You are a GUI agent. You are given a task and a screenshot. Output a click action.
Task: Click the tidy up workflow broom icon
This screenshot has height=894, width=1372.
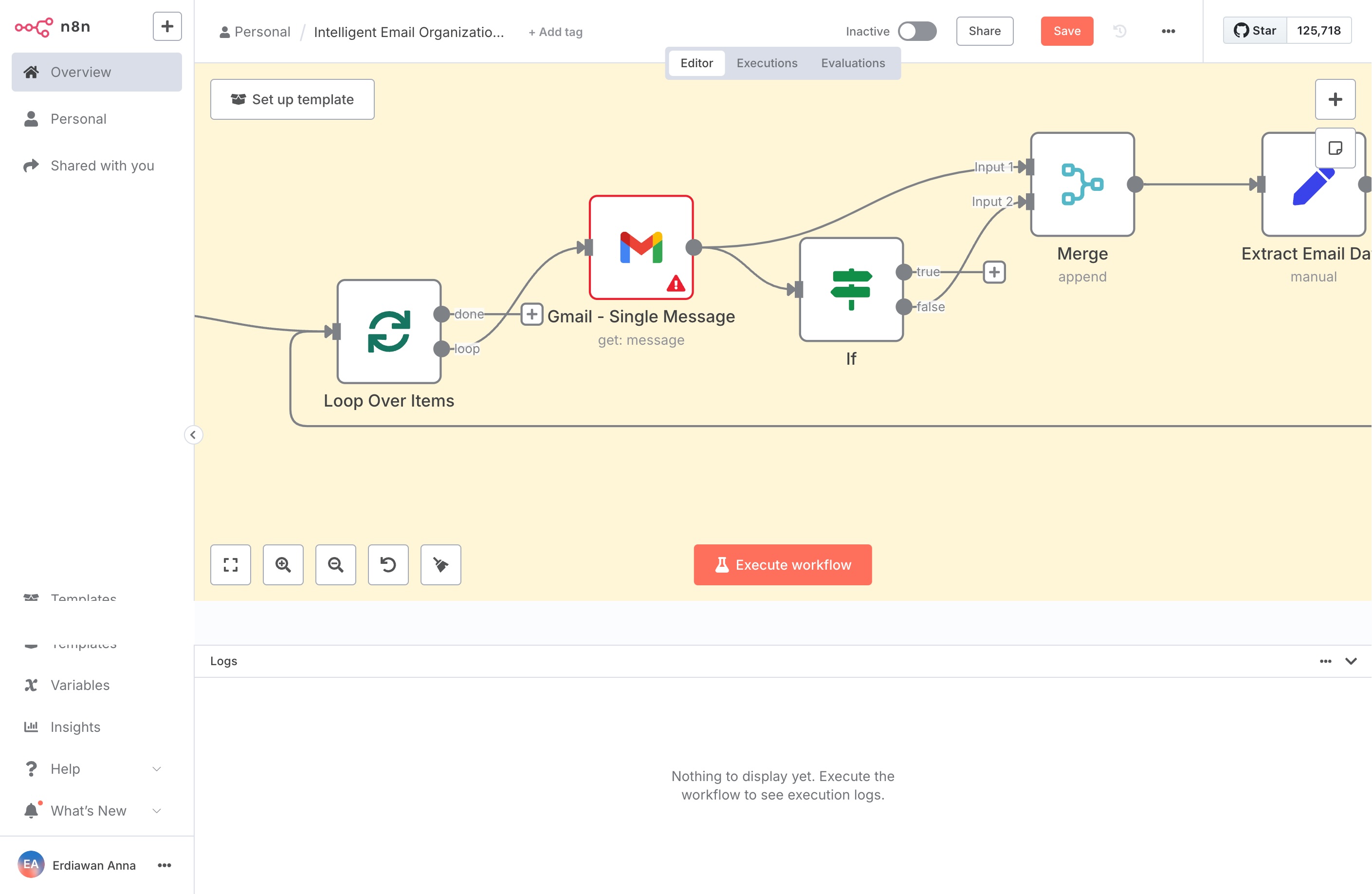point(440,565)
